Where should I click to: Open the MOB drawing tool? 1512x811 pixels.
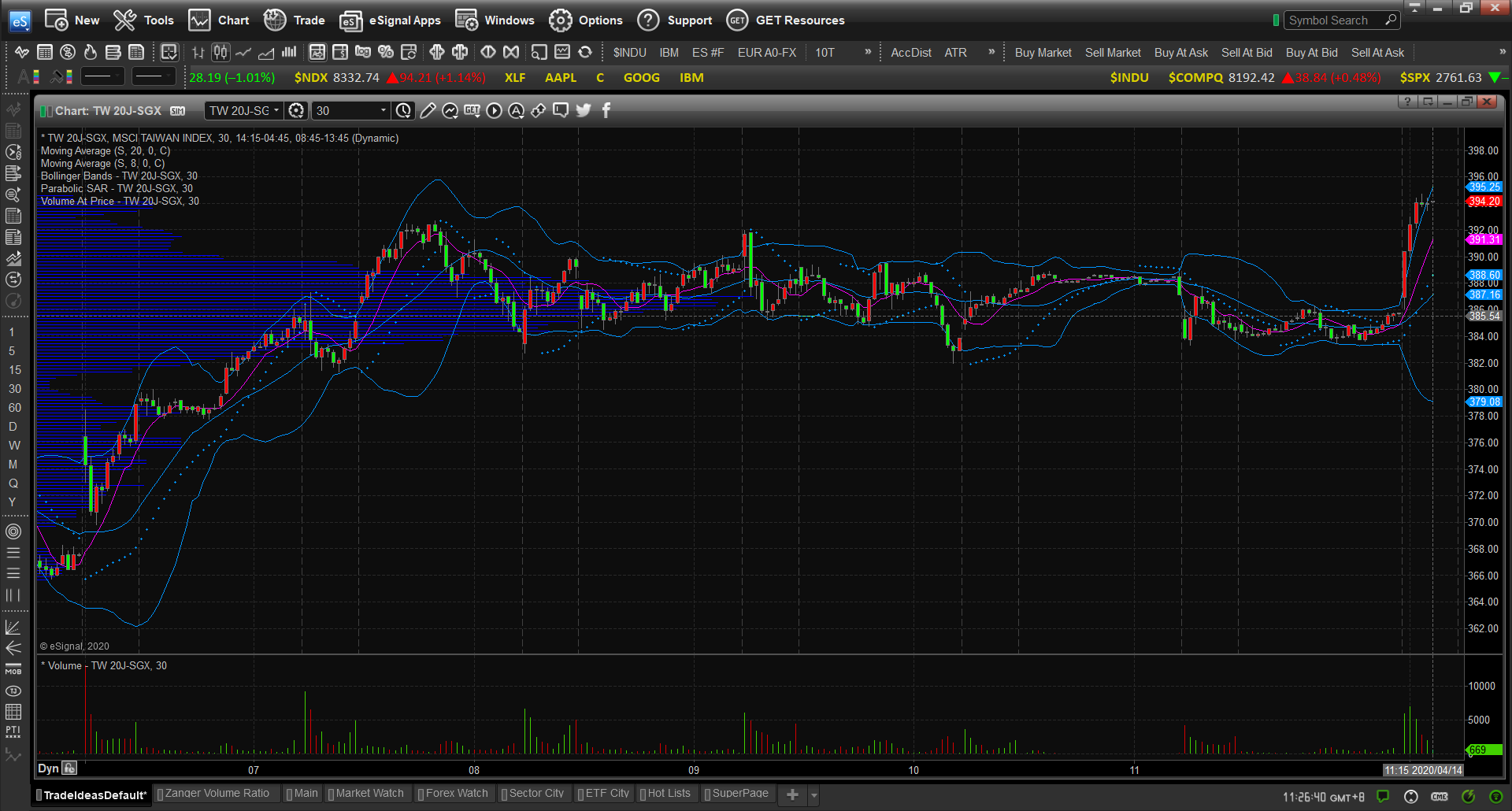pyautogui.click(x=13, y=670)
